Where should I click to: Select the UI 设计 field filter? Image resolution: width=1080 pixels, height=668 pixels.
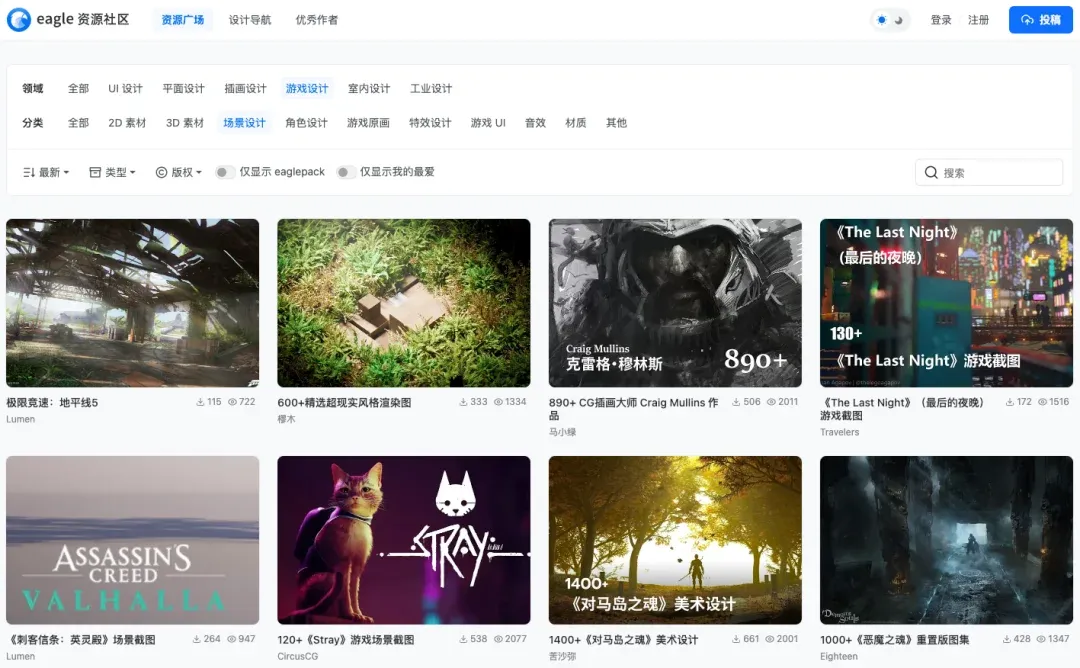pyautogui.click(x=125, y=88)
